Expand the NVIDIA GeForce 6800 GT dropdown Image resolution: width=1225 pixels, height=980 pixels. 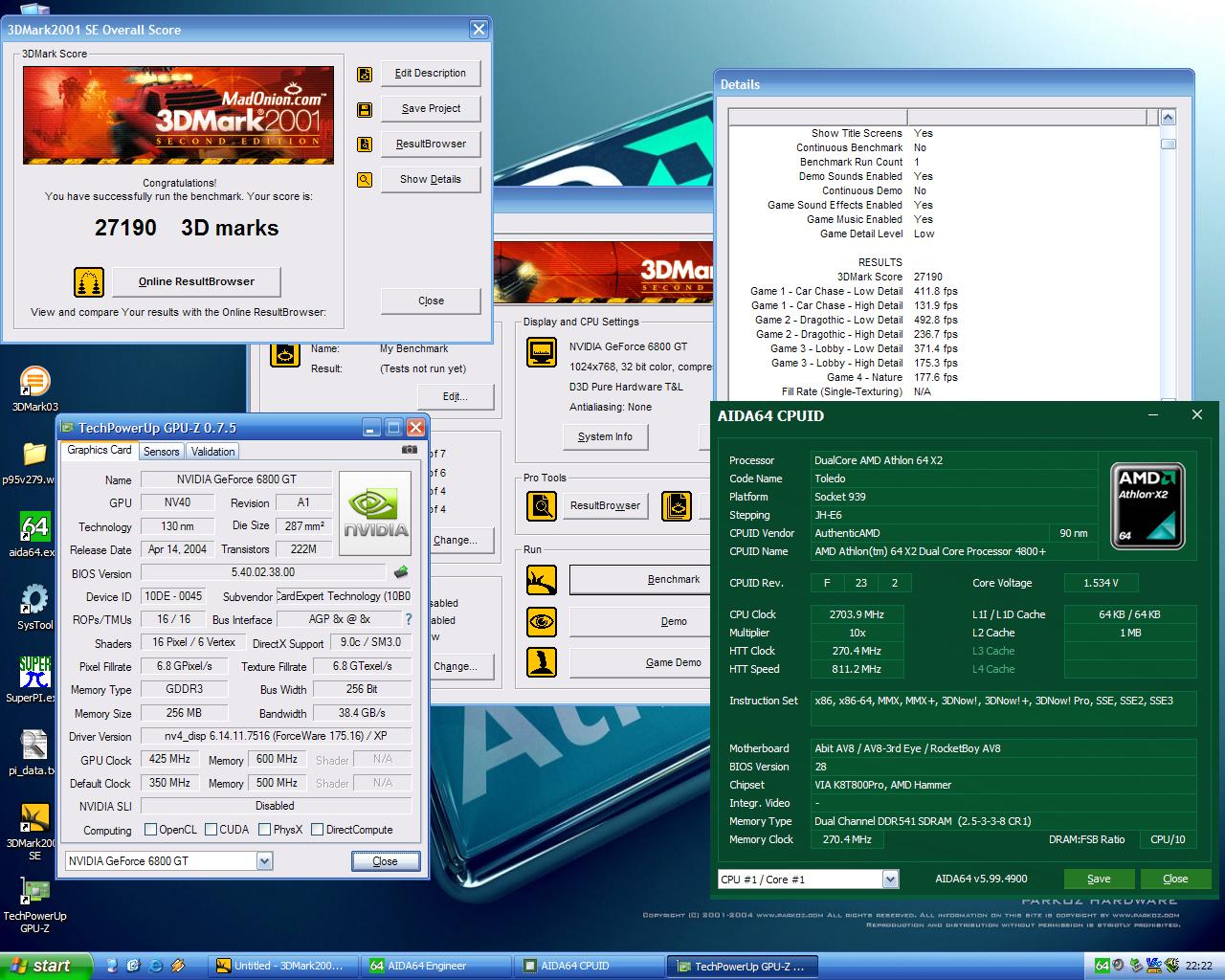(x=264, y=861)
